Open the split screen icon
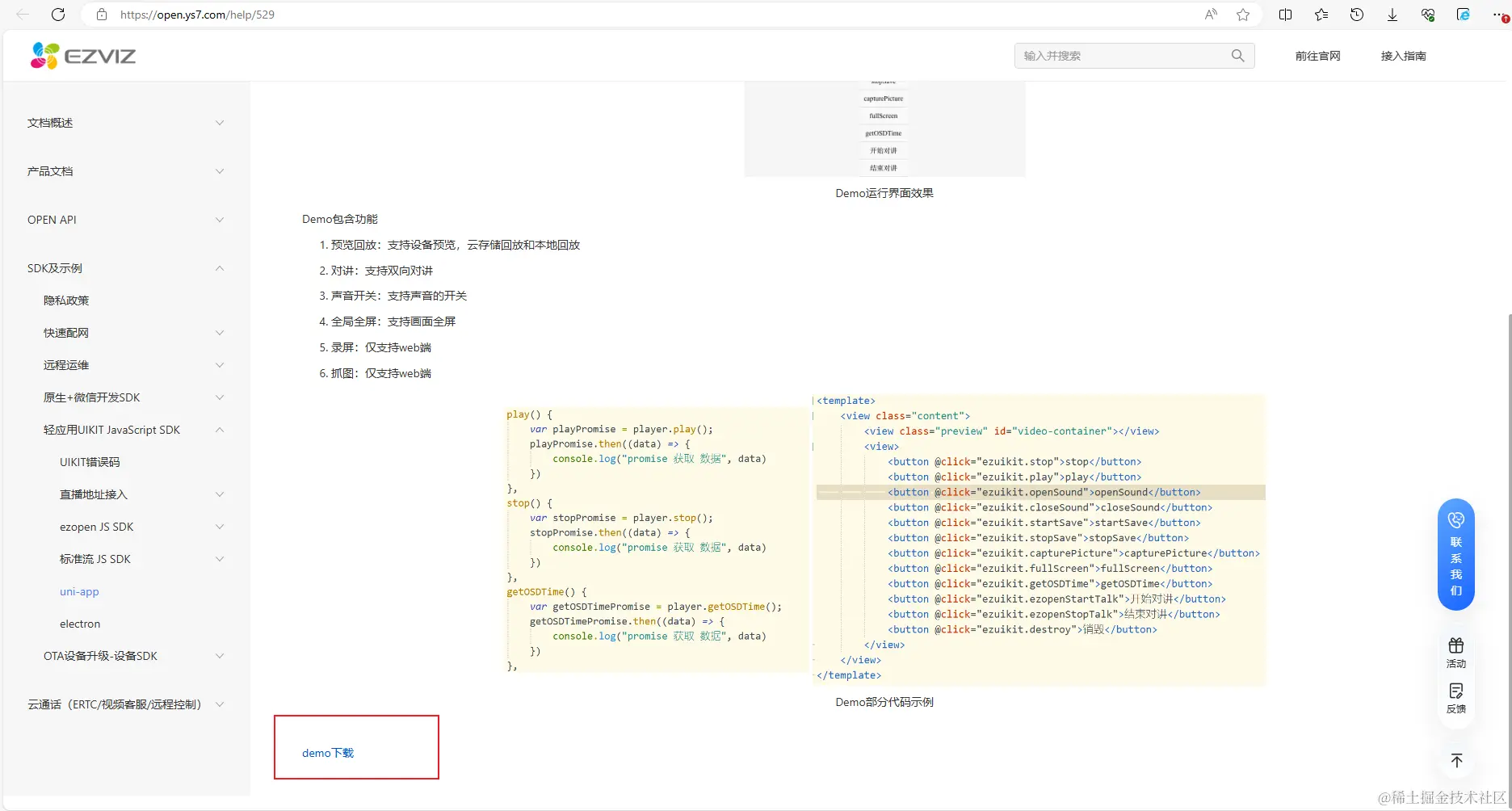1512x811 pixels. pos(1286,15)
